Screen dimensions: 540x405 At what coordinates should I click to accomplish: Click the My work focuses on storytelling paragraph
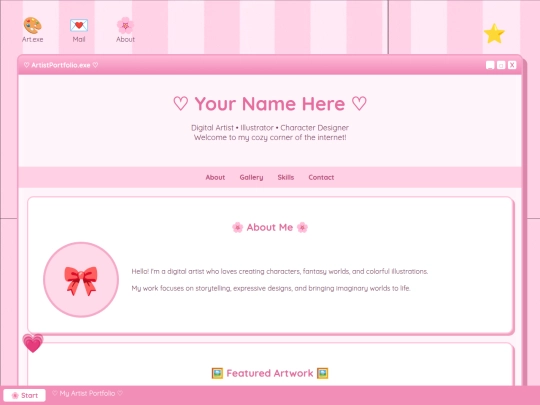271,288
